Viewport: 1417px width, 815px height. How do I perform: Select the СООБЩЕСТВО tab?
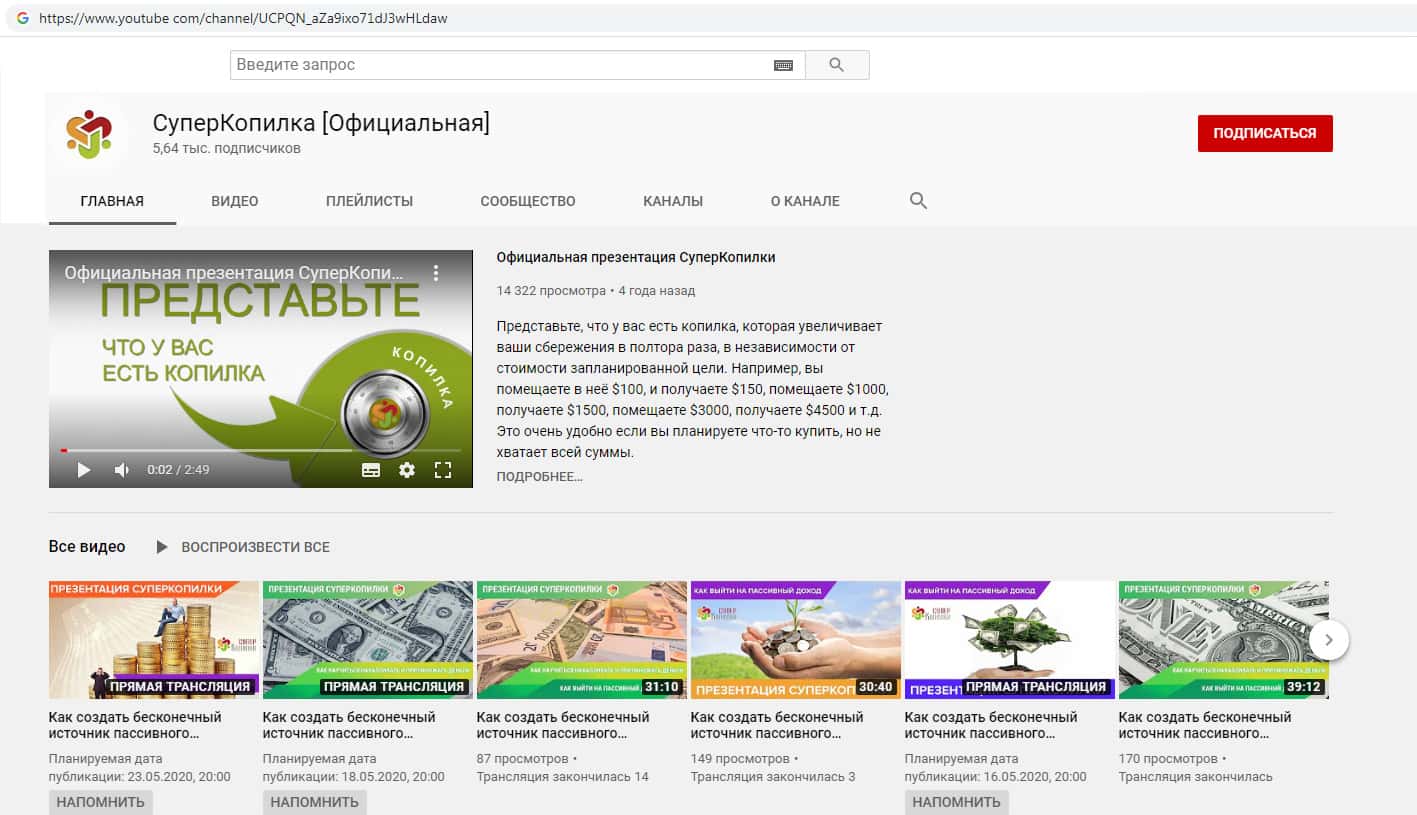pyautogui.click(x=528, y=201)
